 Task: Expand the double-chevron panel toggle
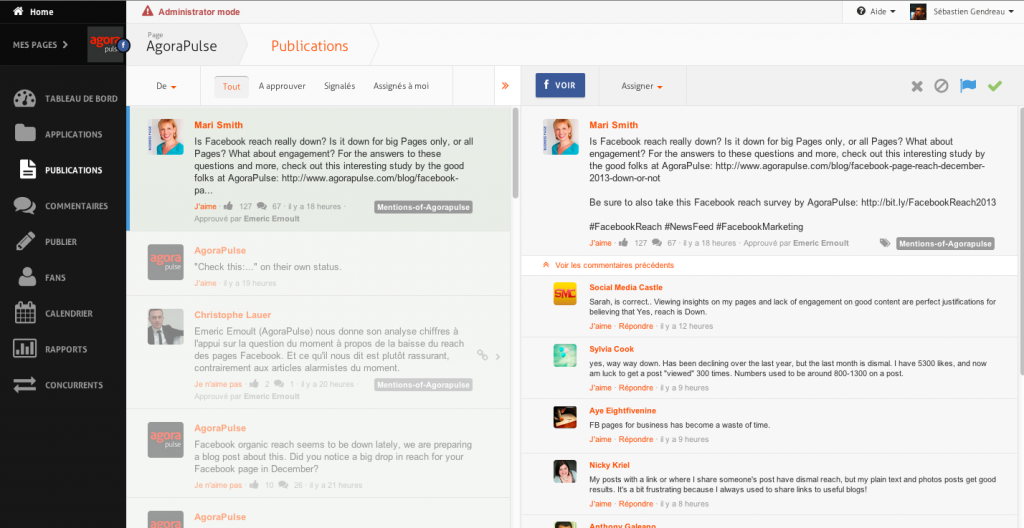tap(505, 86)
